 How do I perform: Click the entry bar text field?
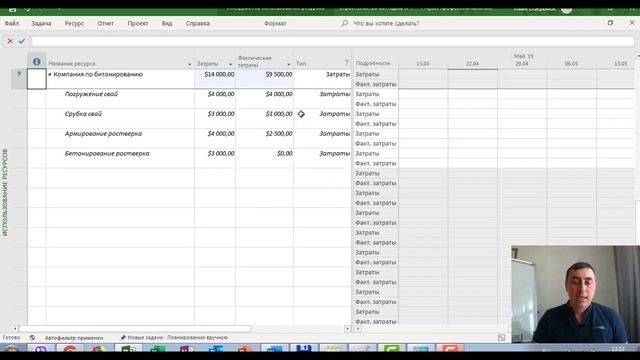coord(333,41)
